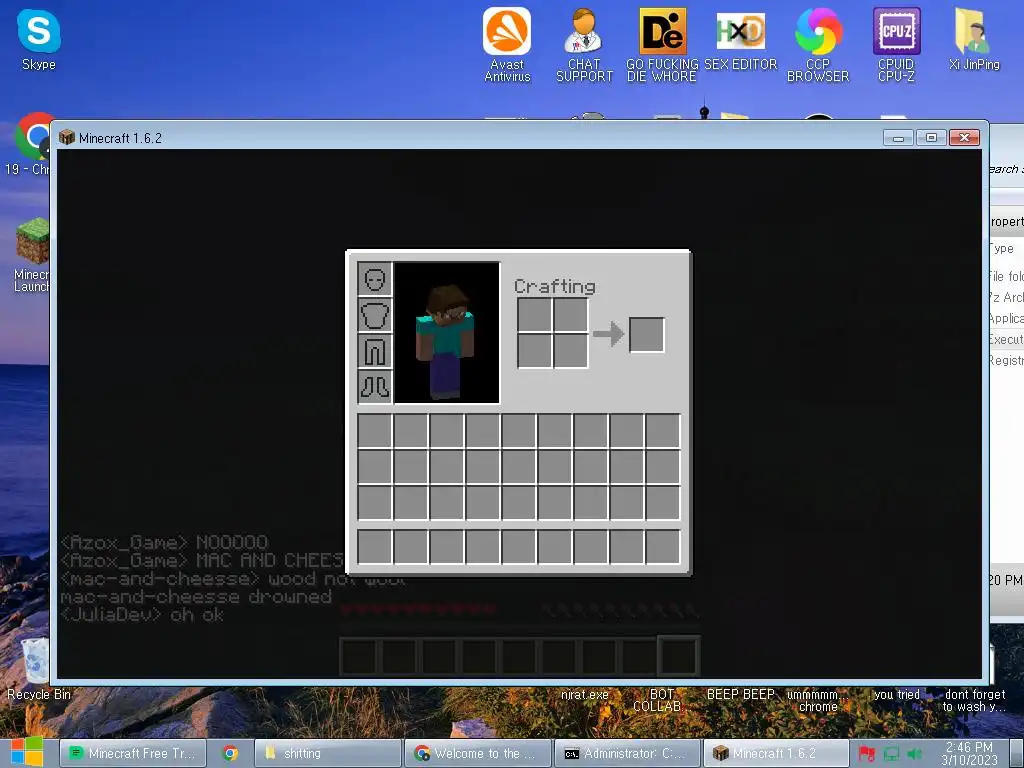This screenshot has width=1024, height=768.
Task: Click Azox_Game NOOOOO chat line
Action: tap(165, 543)
